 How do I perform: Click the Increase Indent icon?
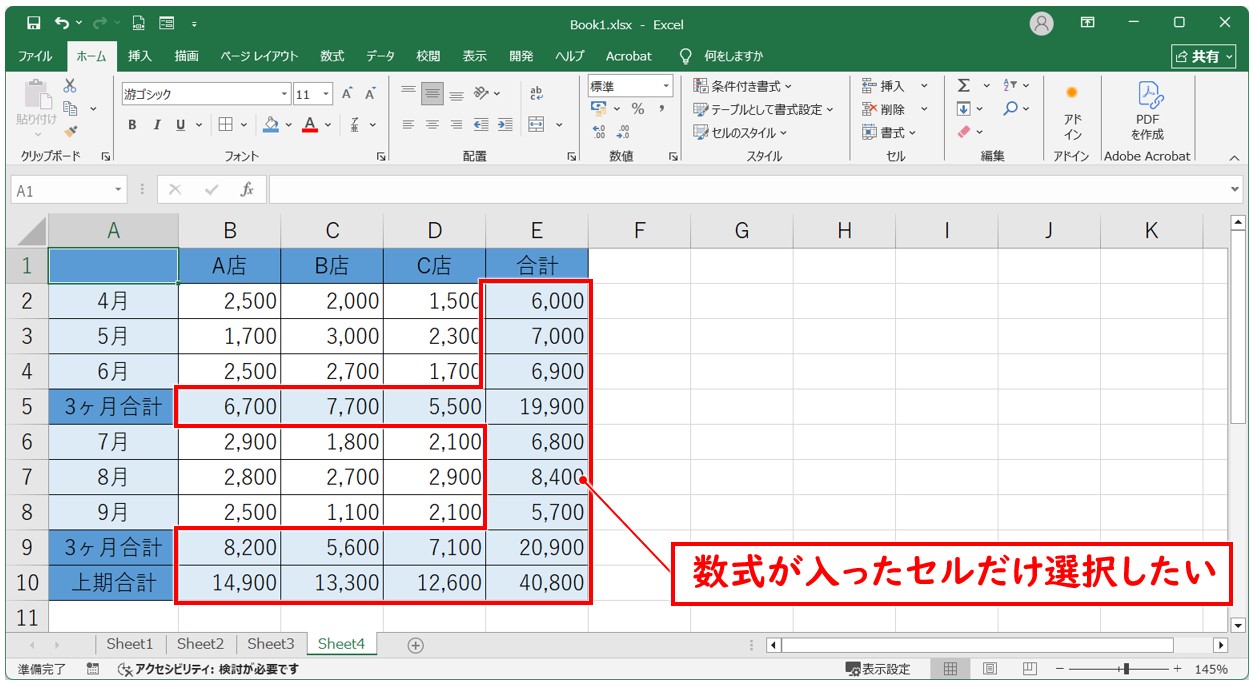click(x=505, y=125)
